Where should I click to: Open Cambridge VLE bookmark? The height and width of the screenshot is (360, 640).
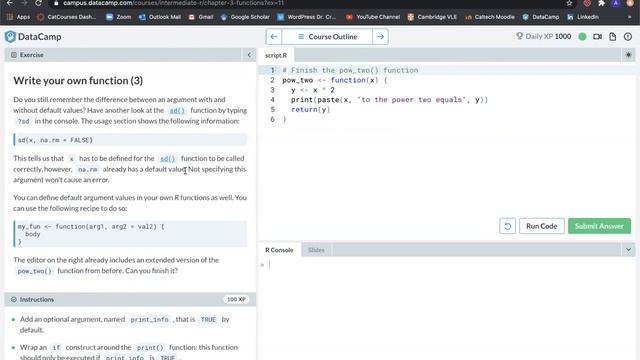[x=432, y=17]
